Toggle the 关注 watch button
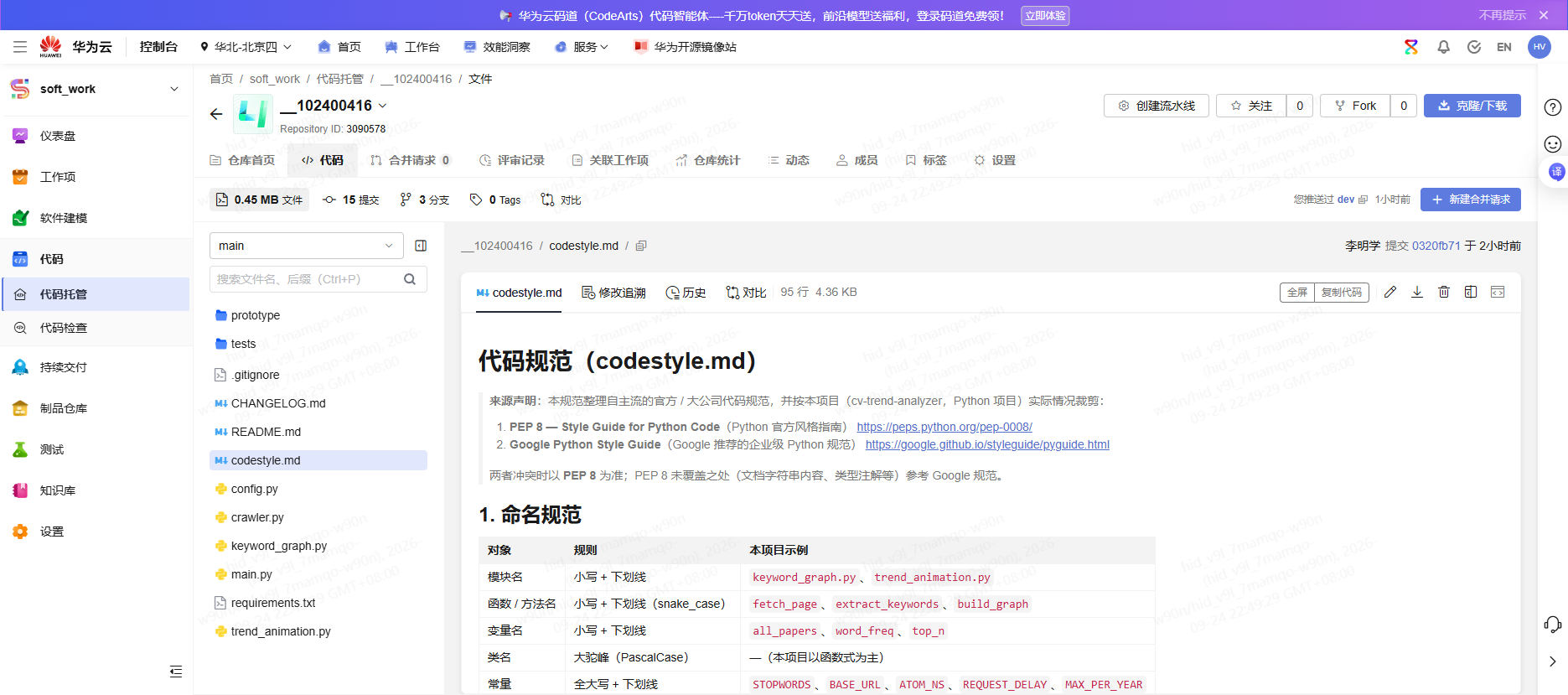This screenshot has height=695, width=1568. point(1251,106)
